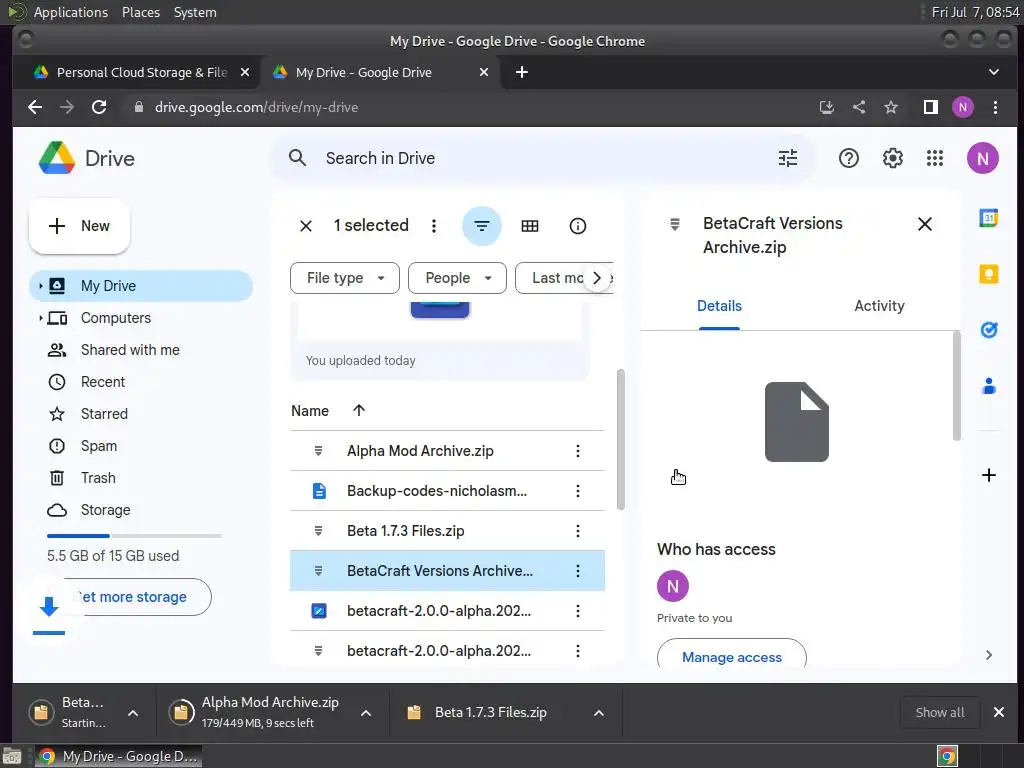Image resolution: width=1024 pixels, height=768 pixels.
Task: Open the Trash section
Action: 98,478
